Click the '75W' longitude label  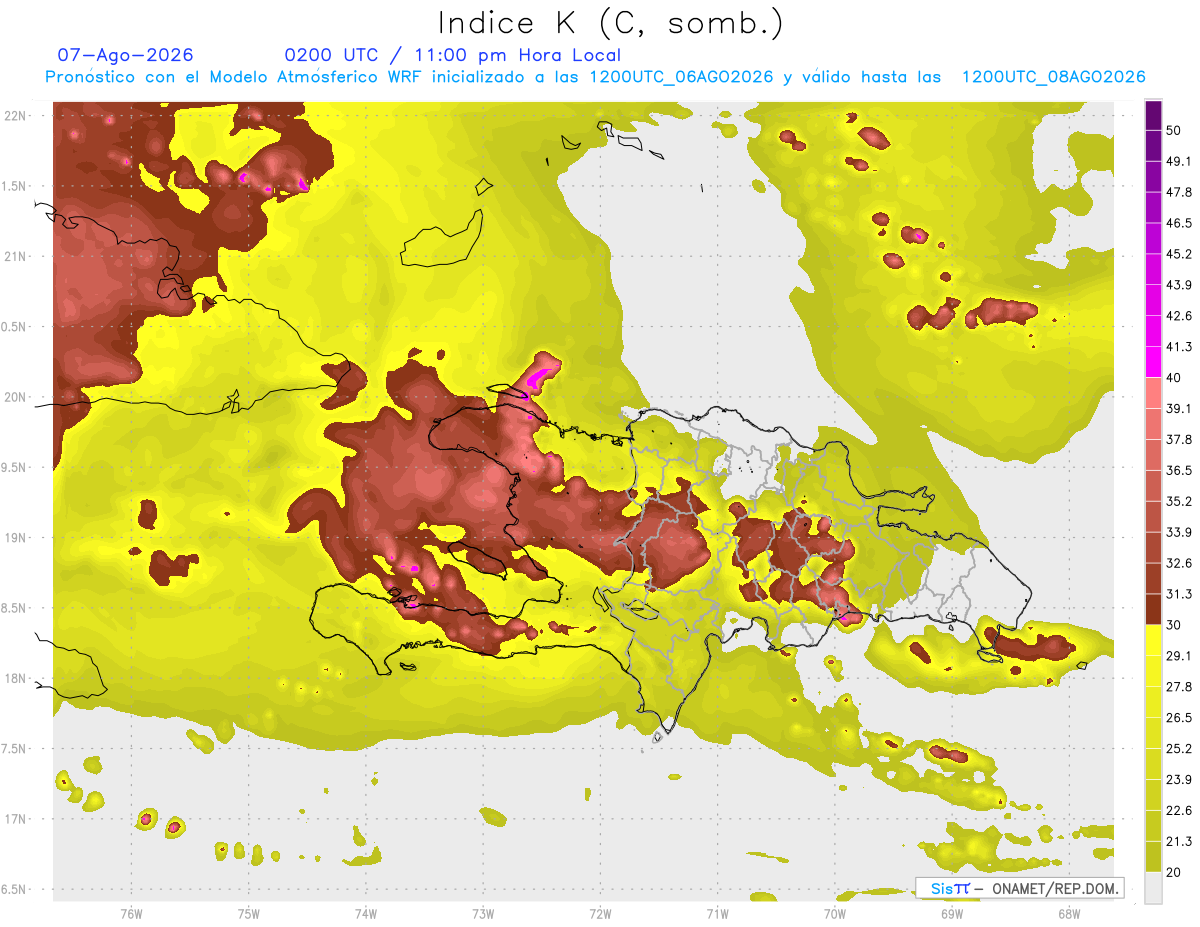pyautogui.click(x=248, y=913)
